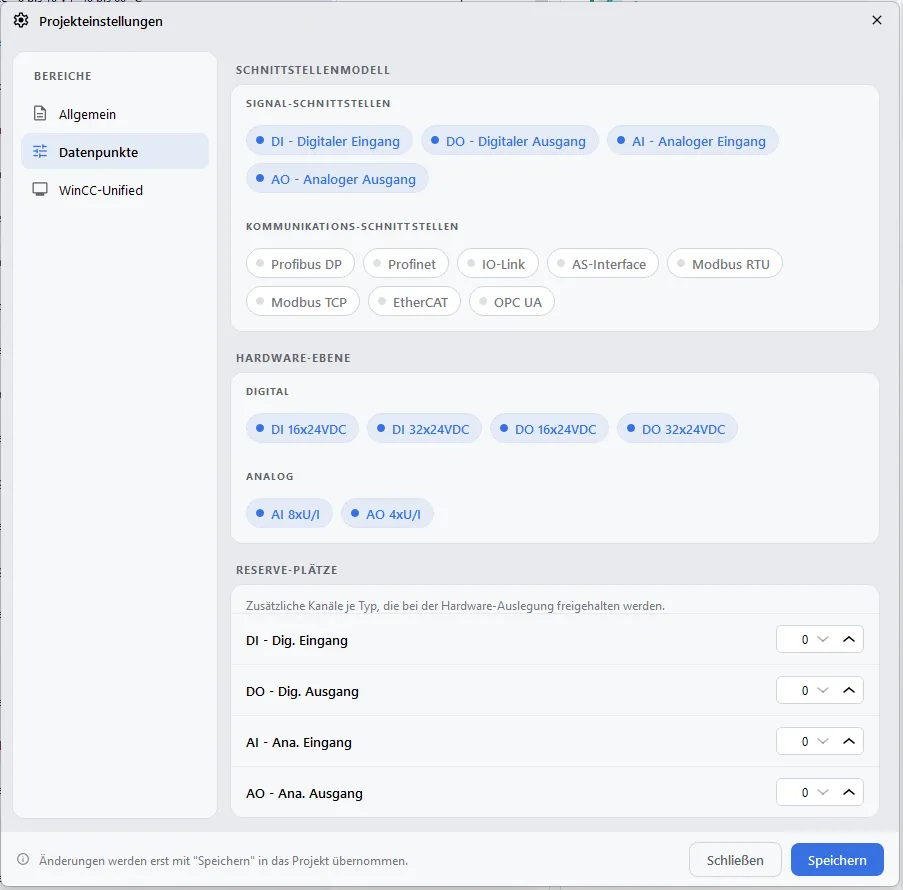Increase DO - Dig. Ausgang reserve count
This screenshot has width=903, height=890.
tap(848, 690)
